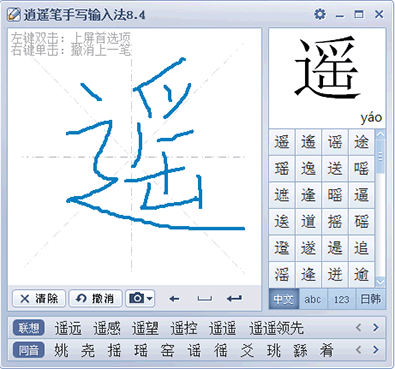Image resolution: width=395 pixels, height=369 pixels.
Task: Select the 123 number mode tab
Action: pyautogui.click(x=341, y=299)
